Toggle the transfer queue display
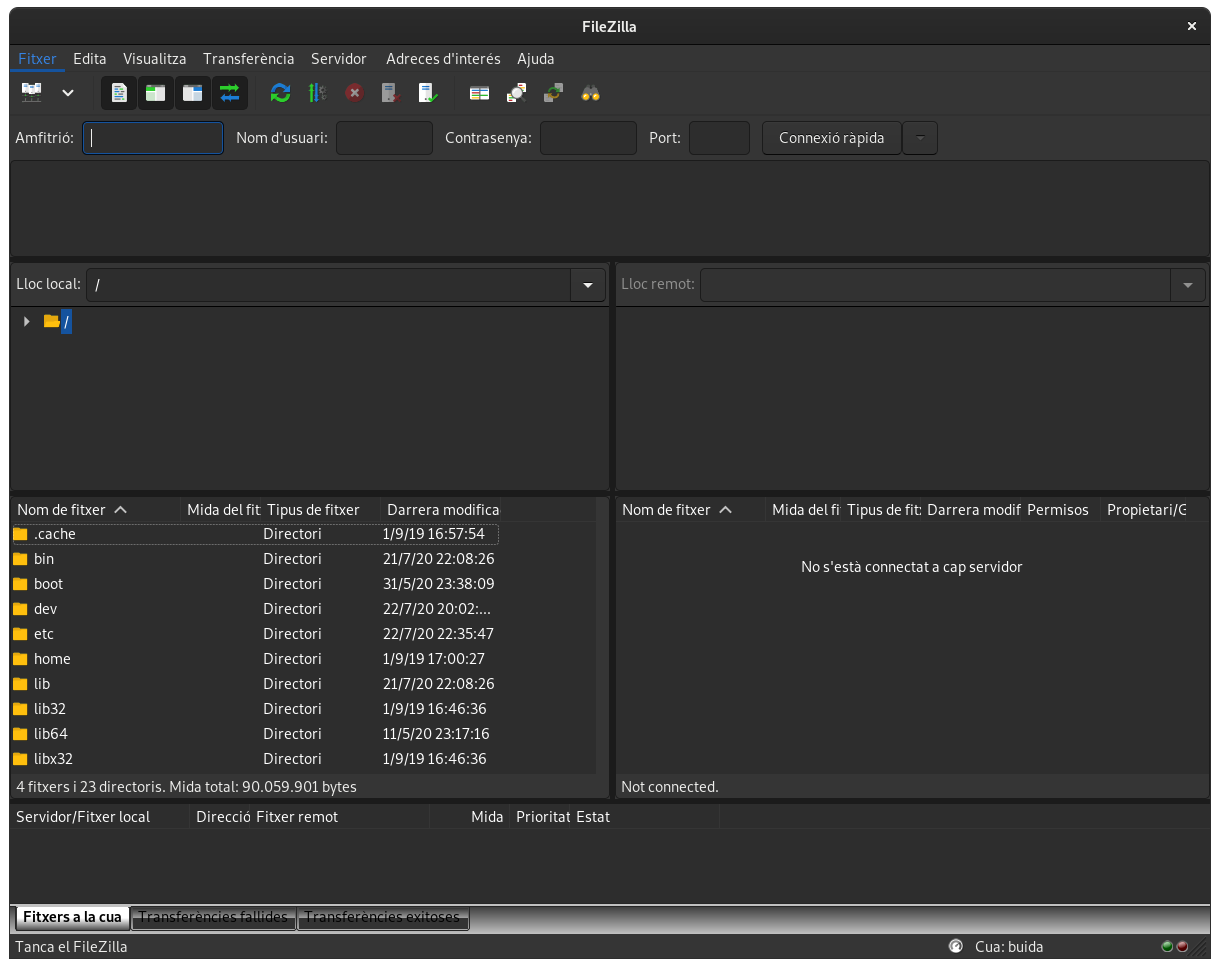The image size is (1220, 968). [x=229, y=93]
